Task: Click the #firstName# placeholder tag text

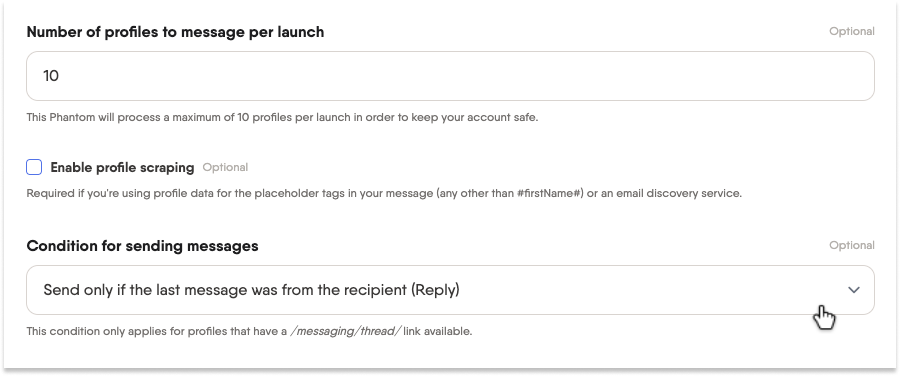Action: [x=550, y=193]
